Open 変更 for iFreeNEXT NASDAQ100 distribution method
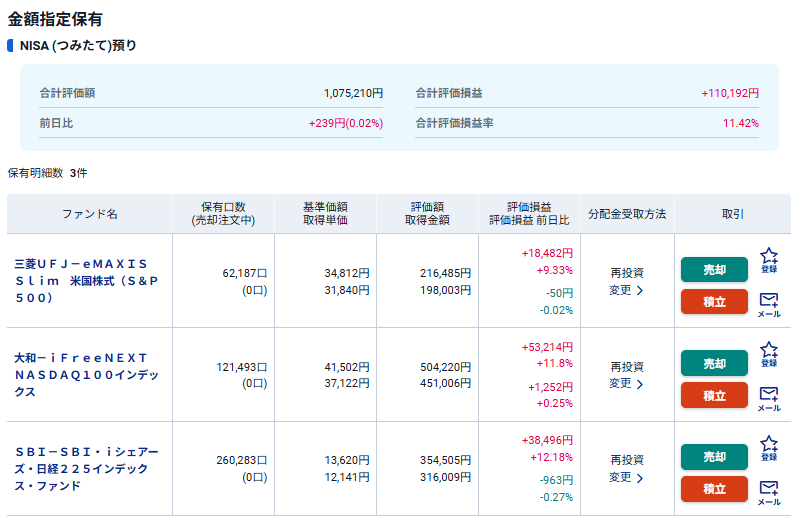 click(626, 383)
